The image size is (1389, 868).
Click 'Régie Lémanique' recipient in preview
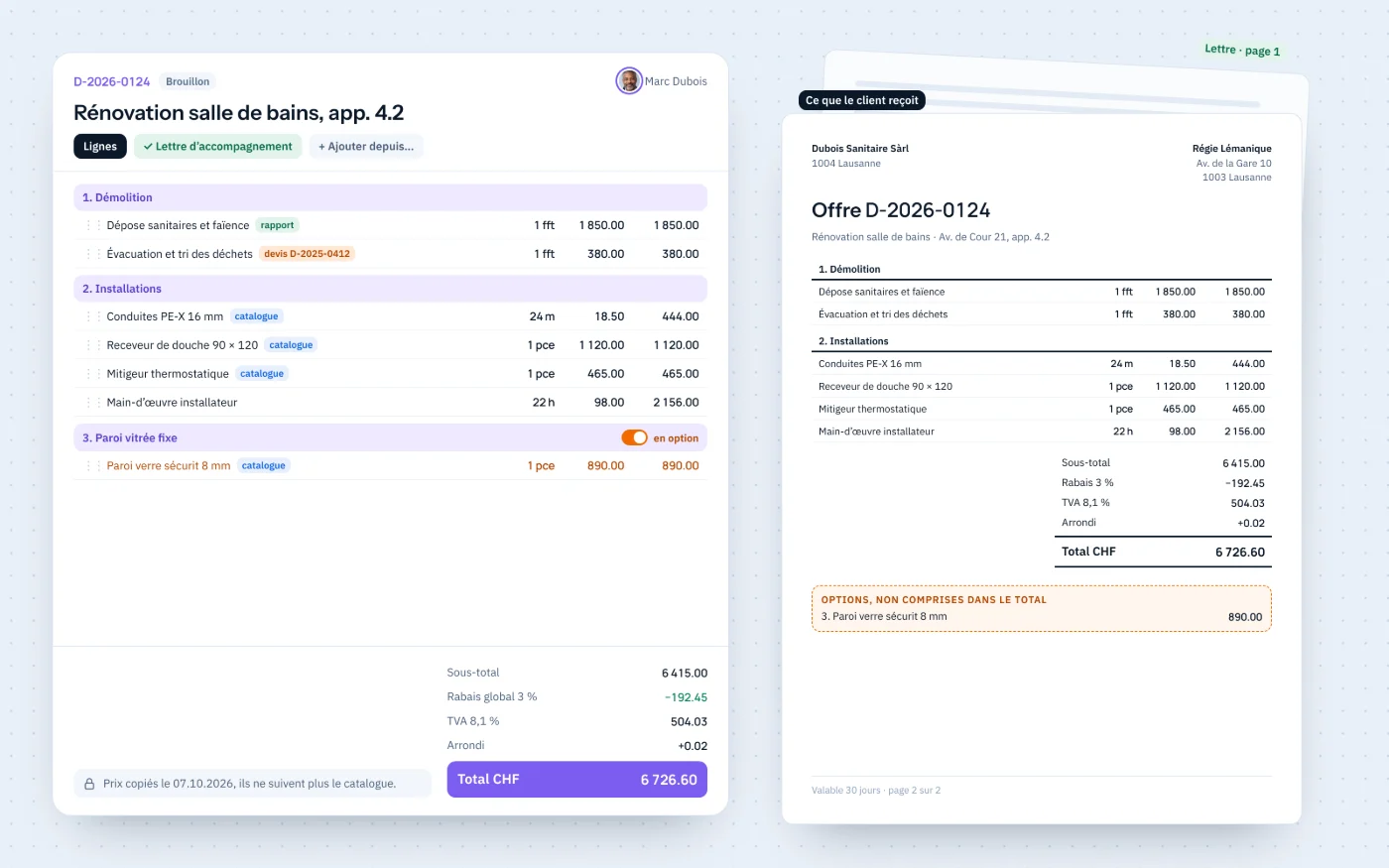(x=1232, y=149)
